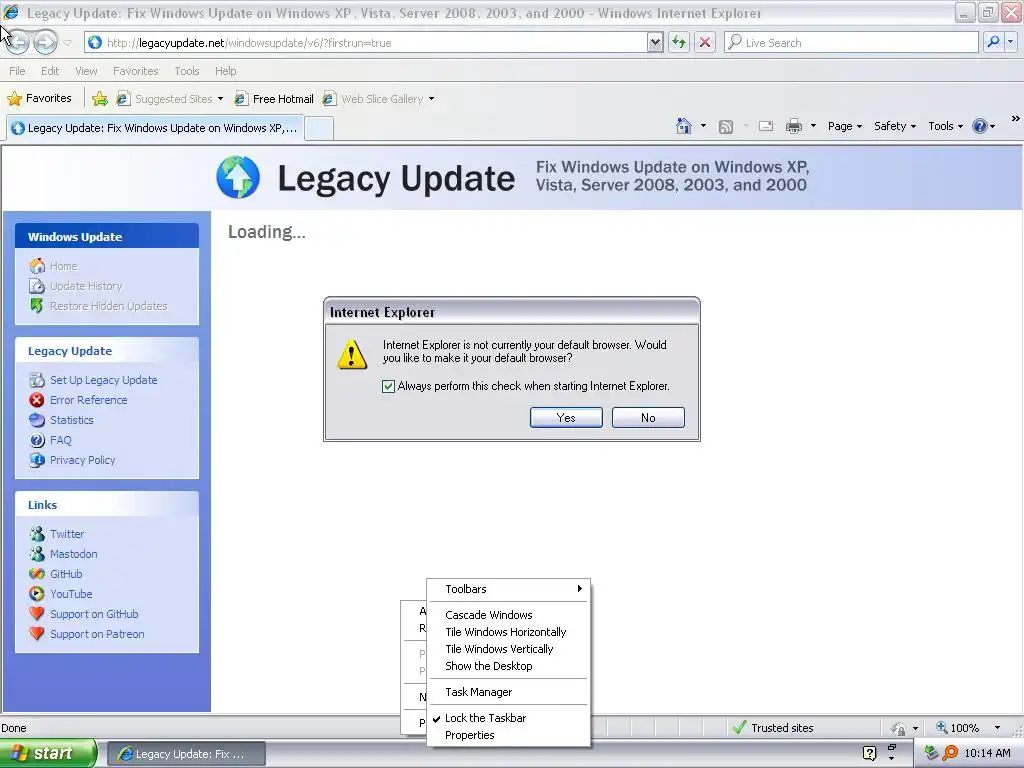
Task: Open the Toolbars submenu in context menu
Action: click(508, 589)
